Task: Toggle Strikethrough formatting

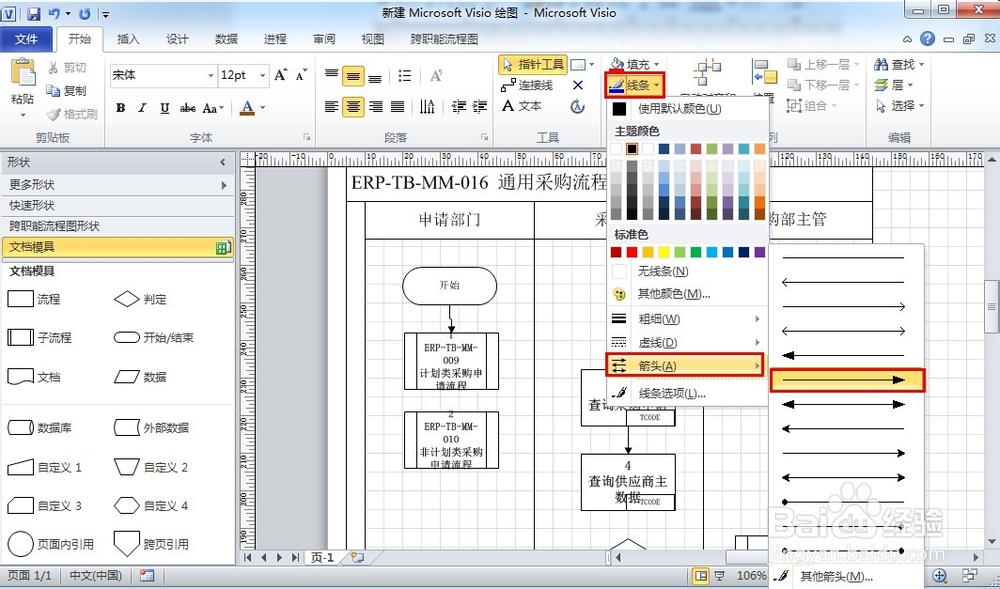Action: pos(188,108)
